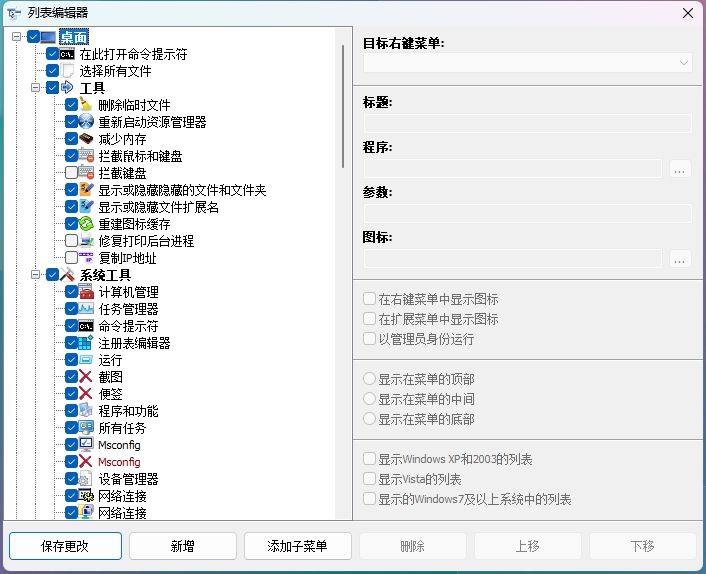Screen dimensions: 706x574
Task: Click the icon next to 程序和功能
Action: click(86, 411)
